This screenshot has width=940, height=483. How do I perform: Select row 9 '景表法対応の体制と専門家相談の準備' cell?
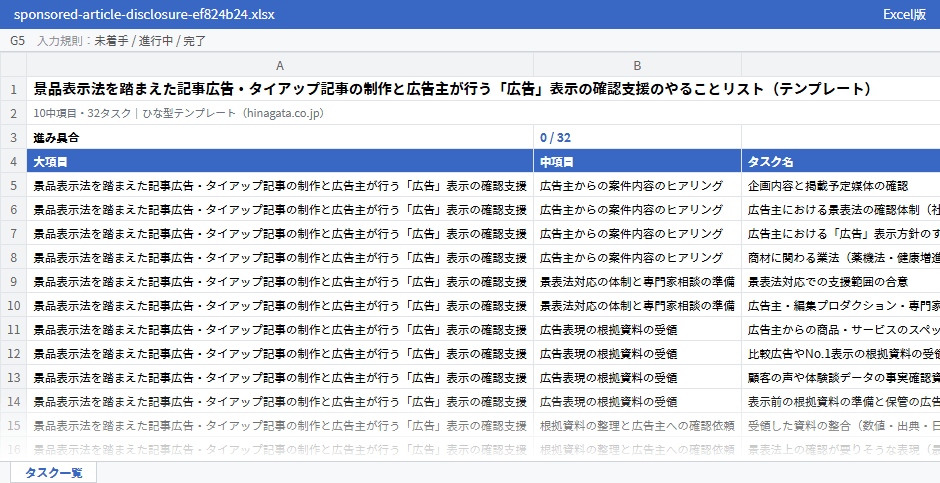pos(637,281)
